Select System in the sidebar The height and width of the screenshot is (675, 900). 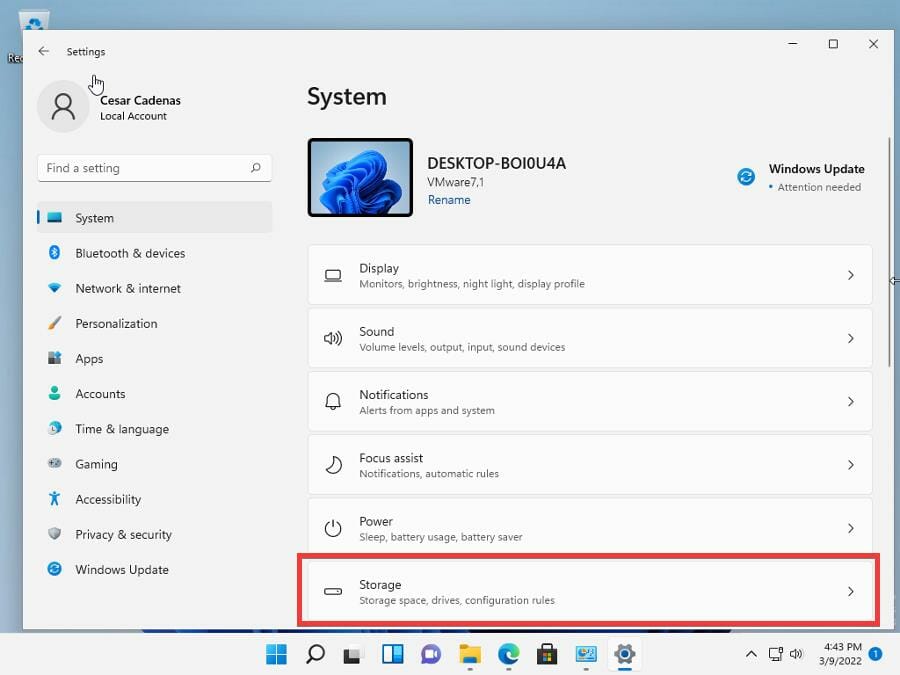coord(154,218)
